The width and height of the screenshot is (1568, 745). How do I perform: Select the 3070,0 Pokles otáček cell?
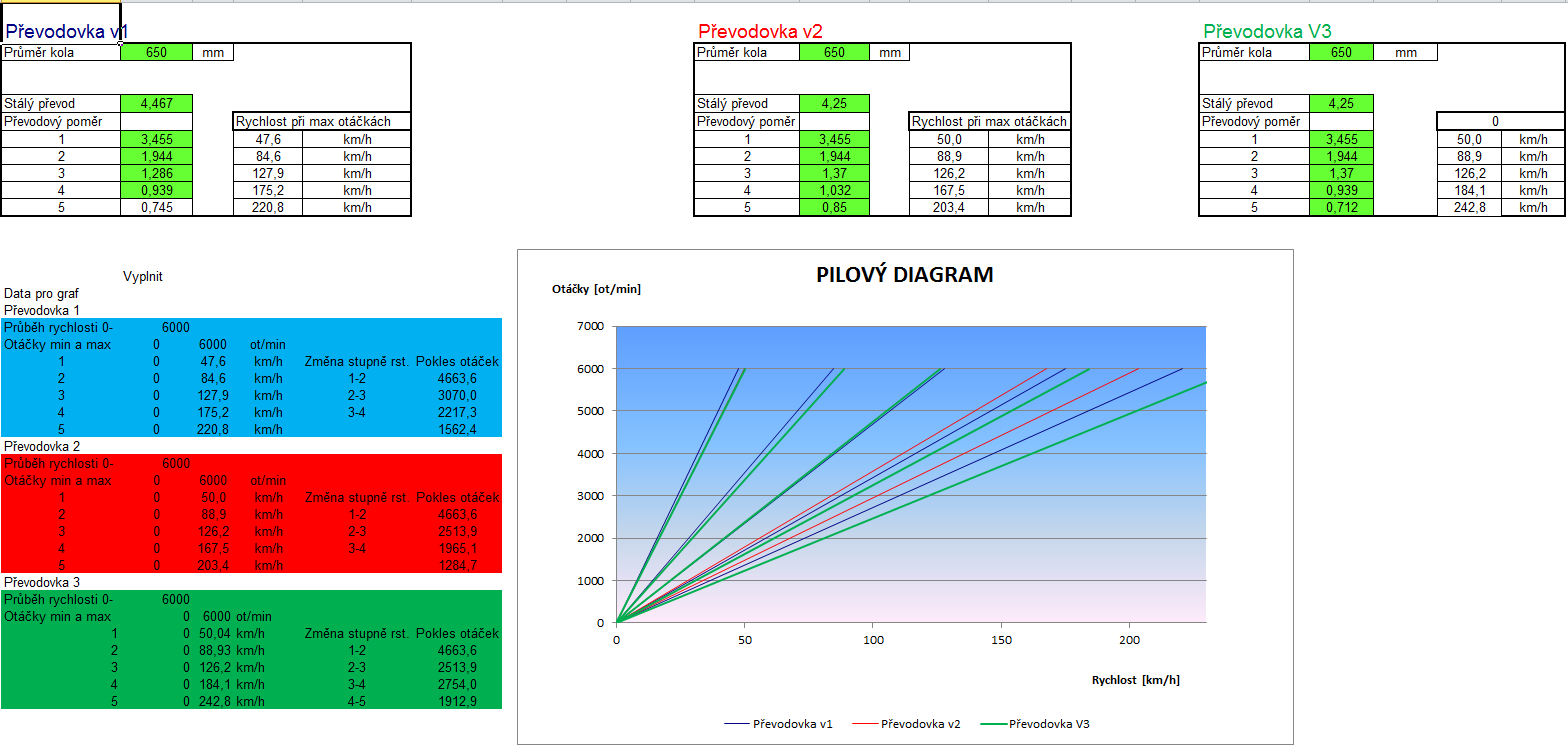click(x=457, y=396)
